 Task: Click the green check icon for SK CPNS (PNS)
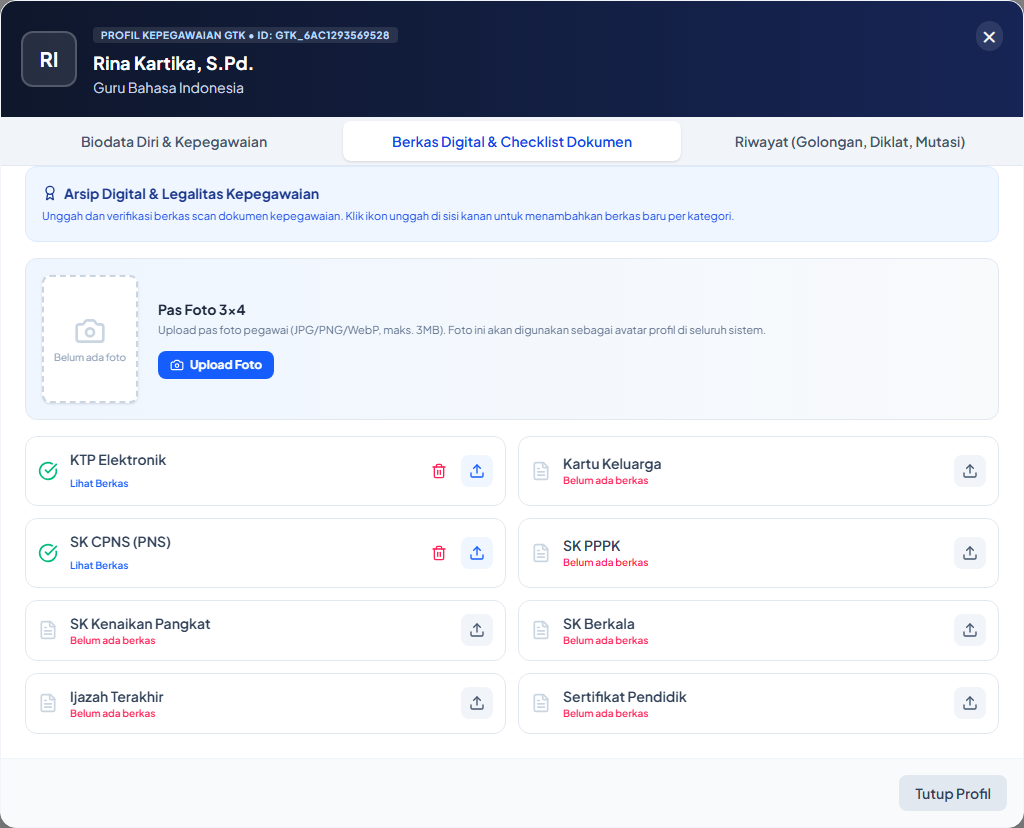tap(48, 553)
